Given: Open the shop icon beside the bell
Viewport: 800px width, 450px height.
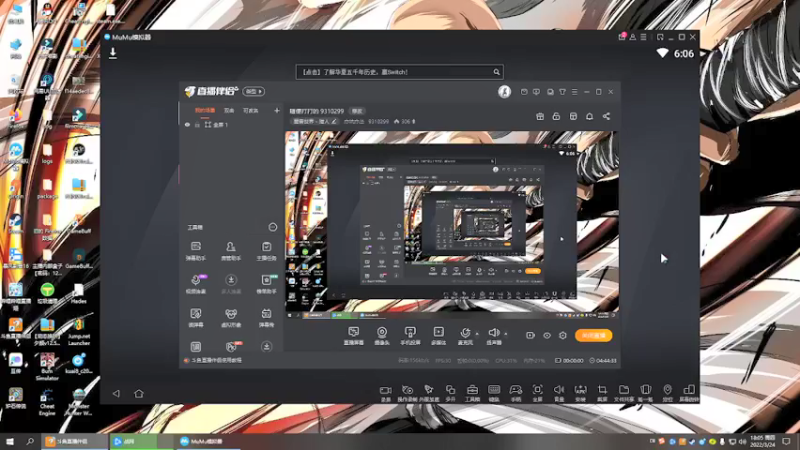Looking at the screenshot, I should pos(573,116).
